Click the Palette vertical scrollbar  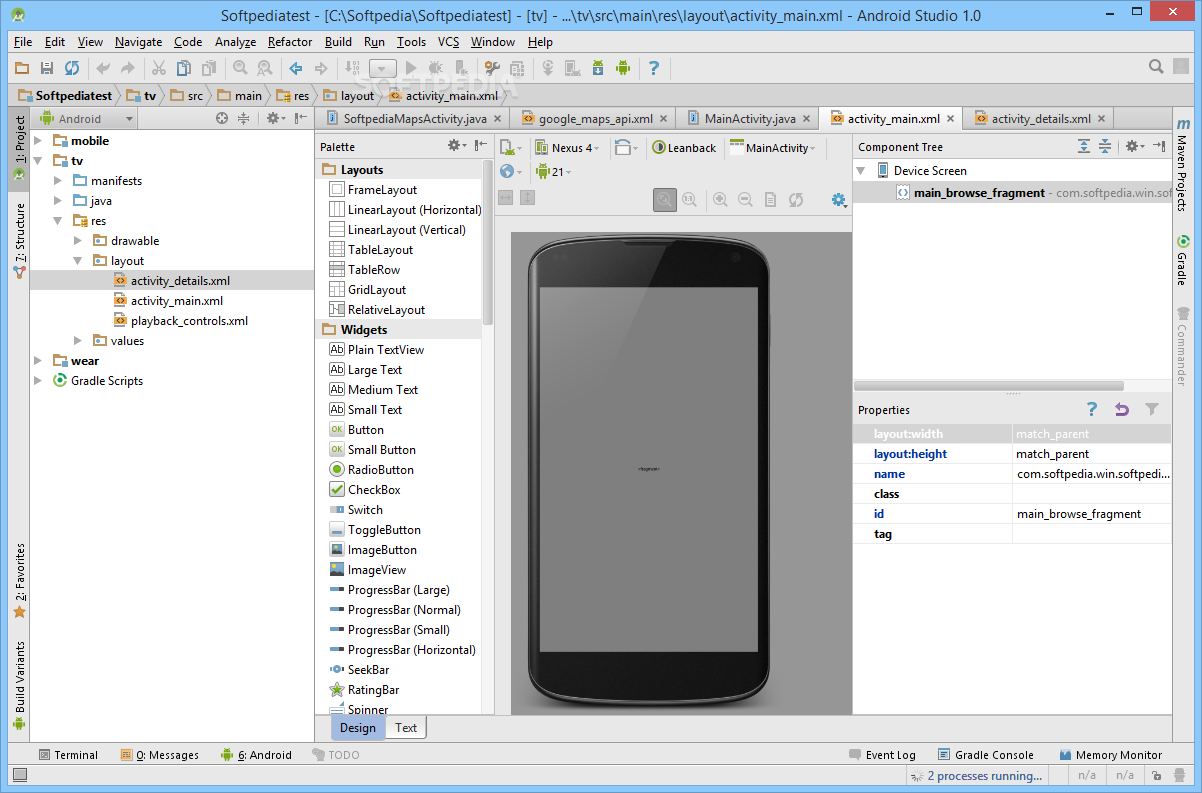coord(487,245)
